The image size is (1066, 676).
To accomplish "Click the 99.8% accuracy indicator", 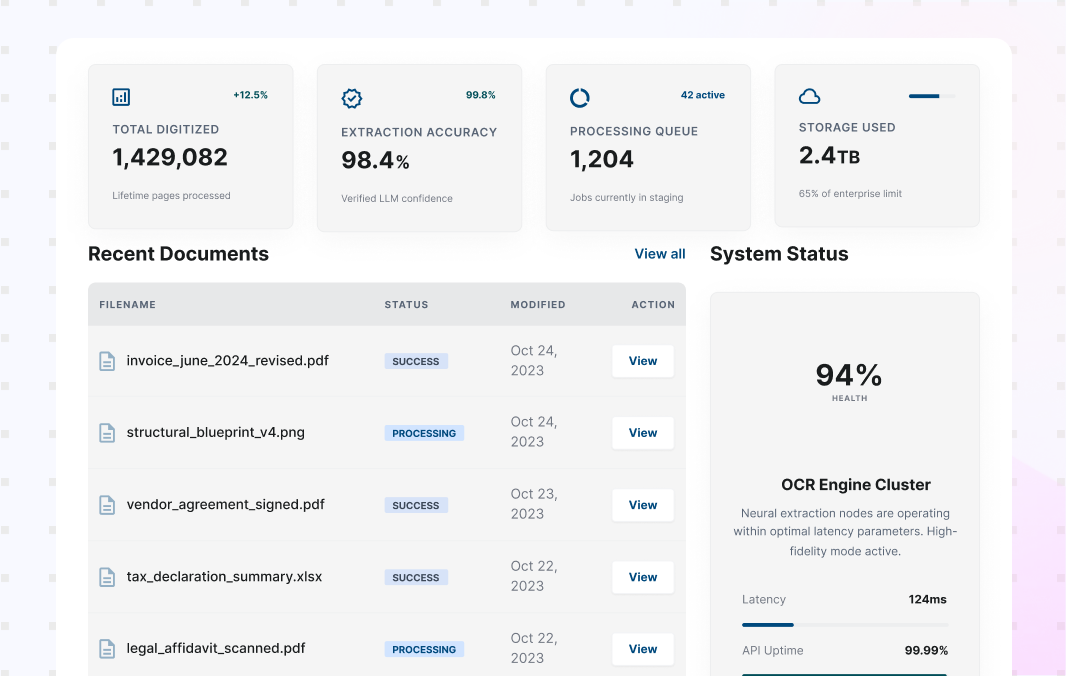I will tap(481, 95).
